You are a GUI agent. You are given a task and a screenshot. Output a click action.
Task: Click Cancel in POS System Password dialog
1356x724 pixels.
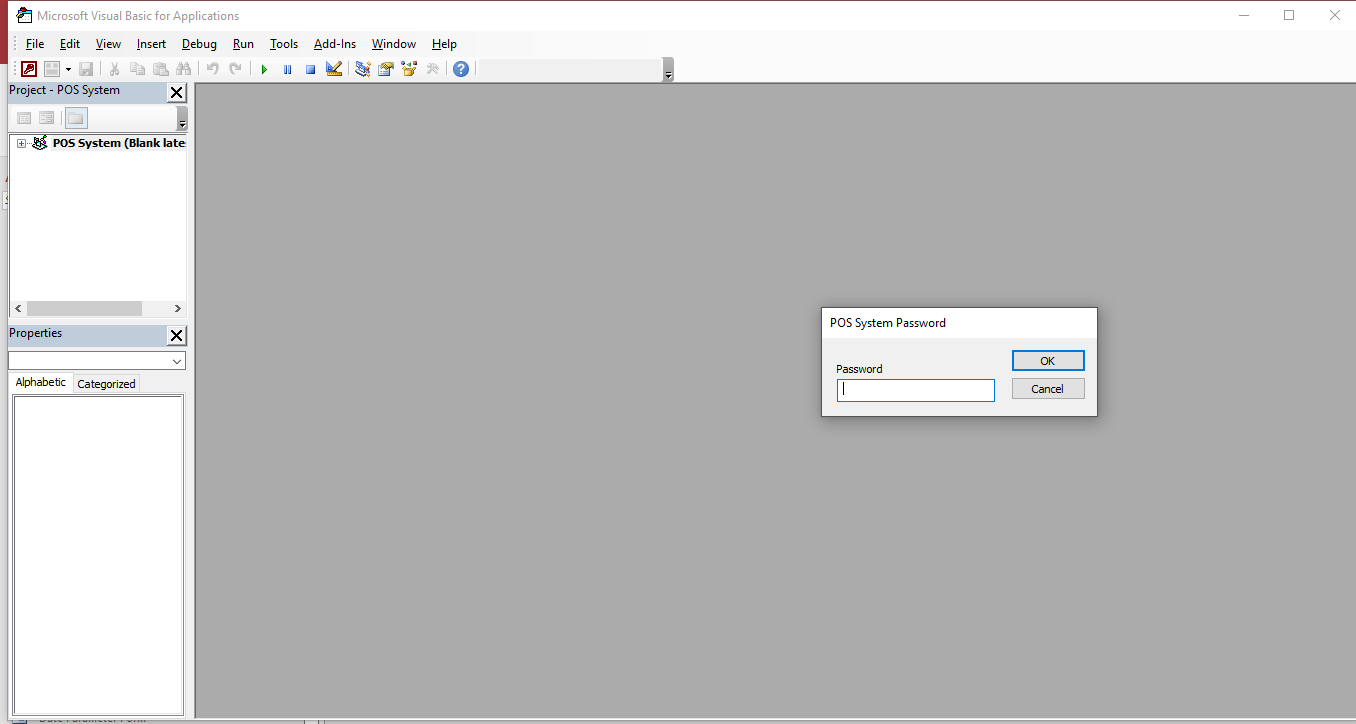pos(1048,389)
